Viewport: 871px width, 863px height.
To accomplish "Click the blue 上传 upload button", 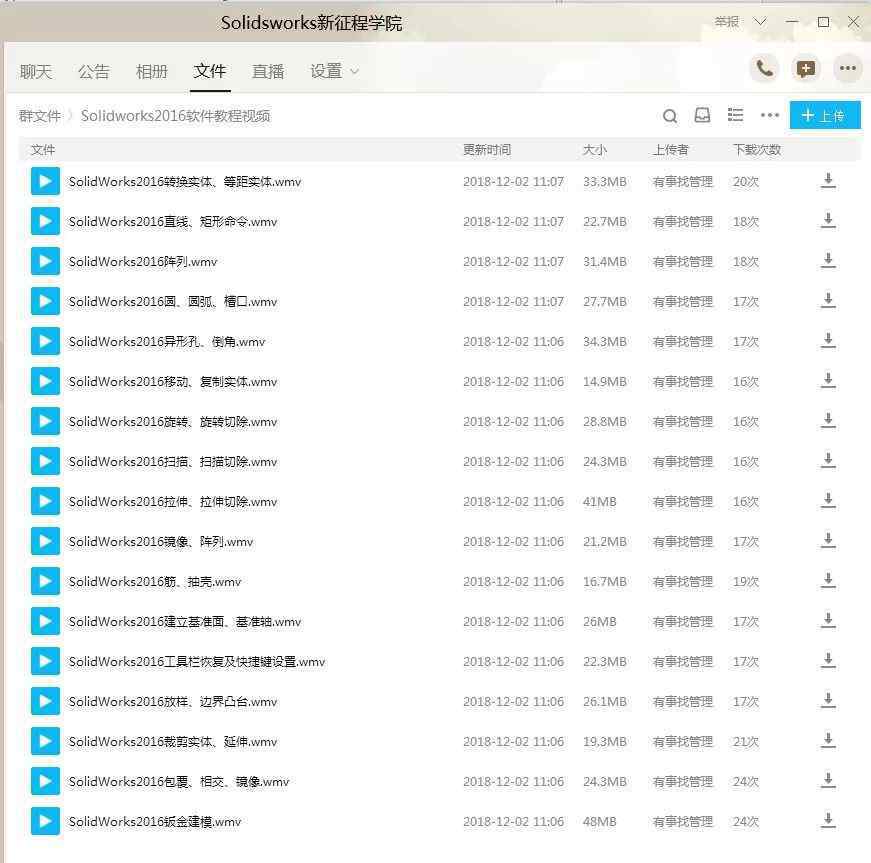I will 825,115.
